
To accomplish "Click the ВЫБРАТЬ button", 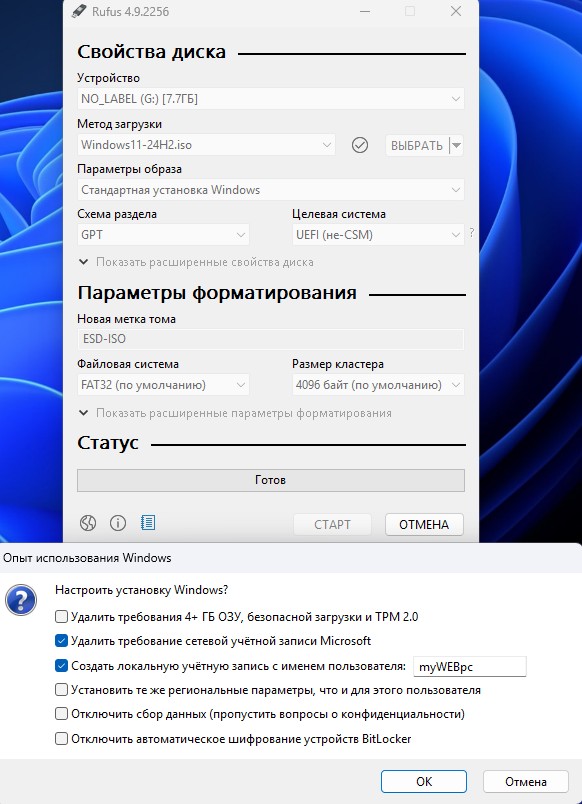I will point(417,146).
